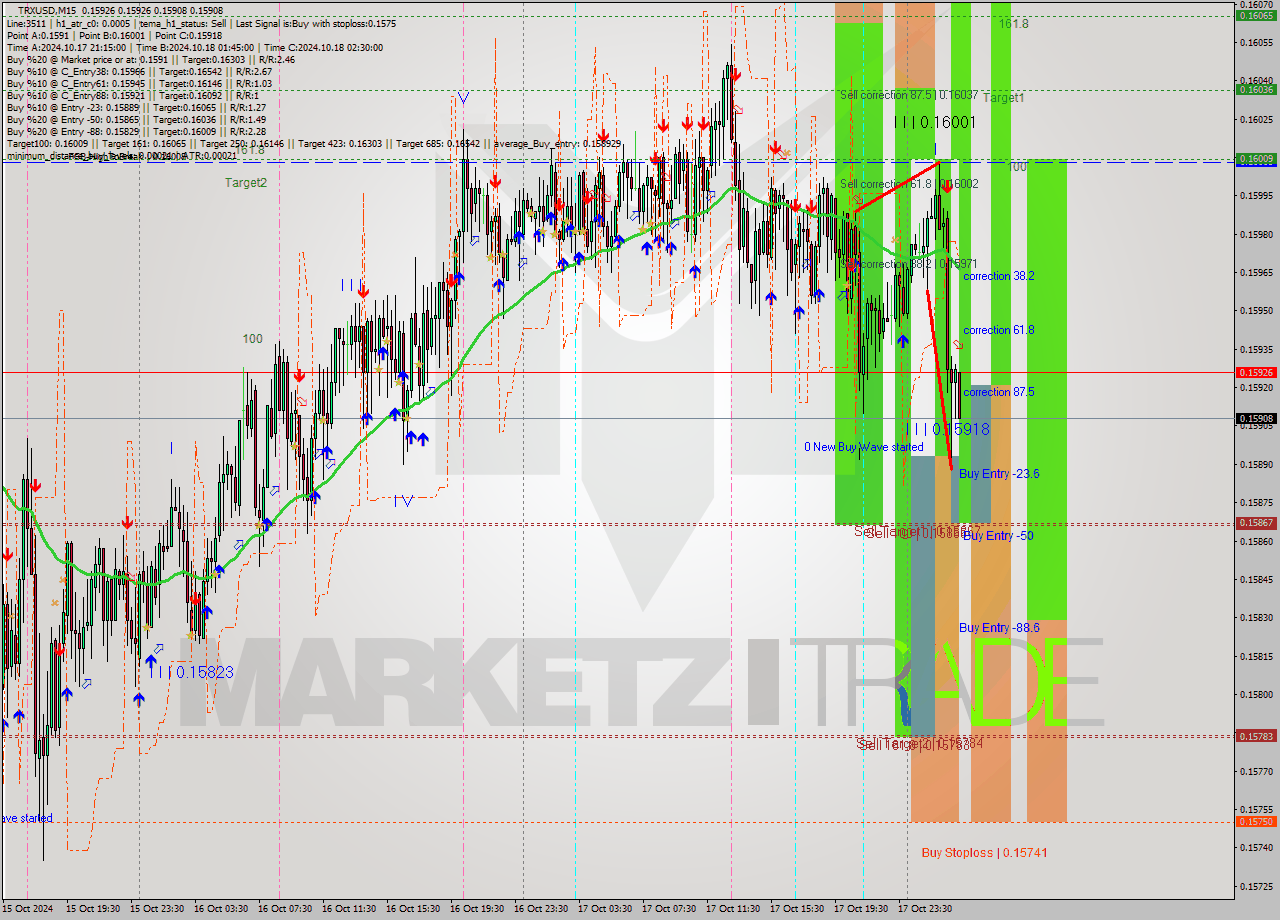Click 0.15845 on the price scale

(x=1256, y=579)
